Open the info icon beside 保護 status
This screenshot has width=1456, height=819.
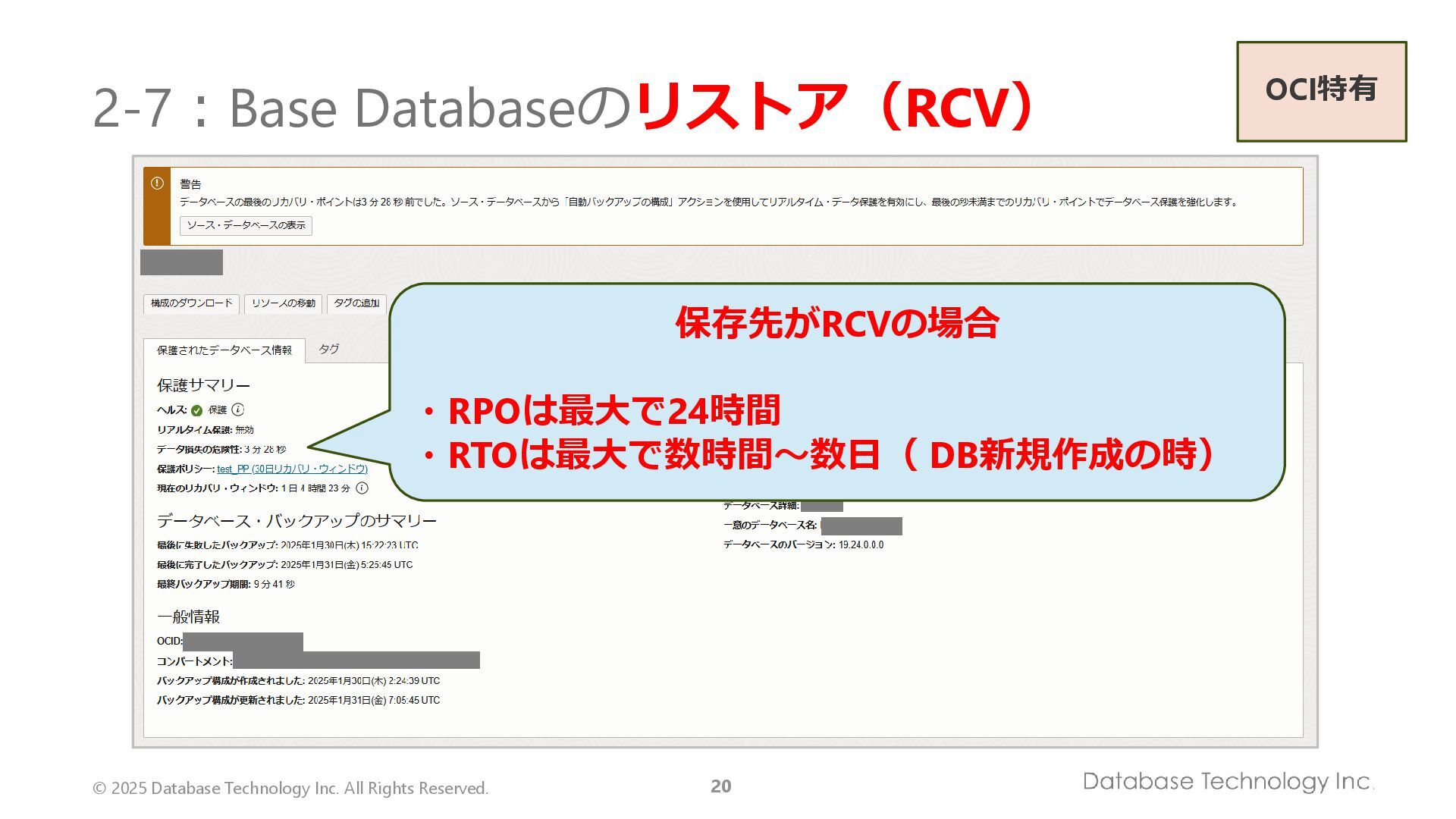[238, 409]
